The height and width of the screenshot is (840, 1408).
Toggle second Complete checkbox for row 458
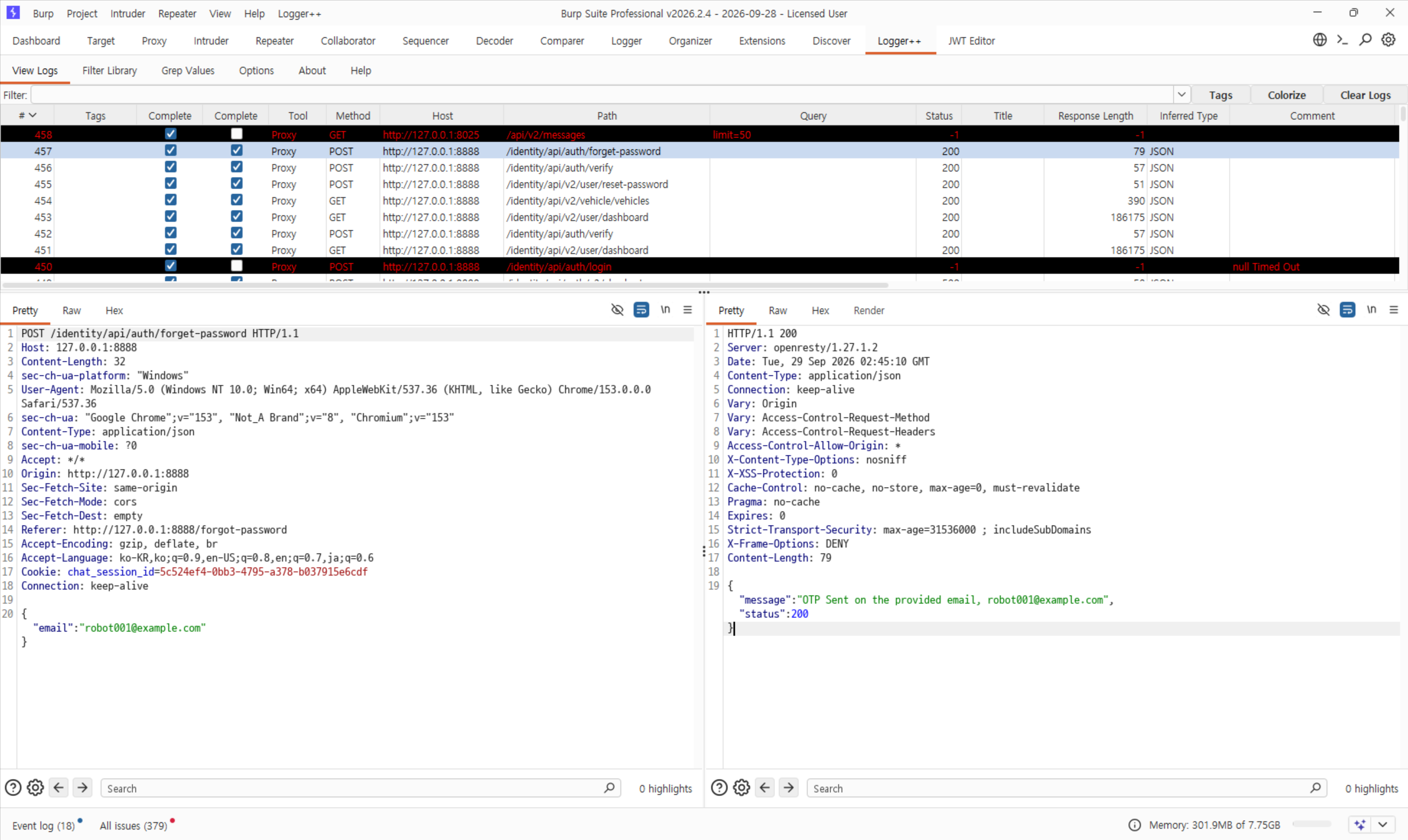click(x=237, y=134)
